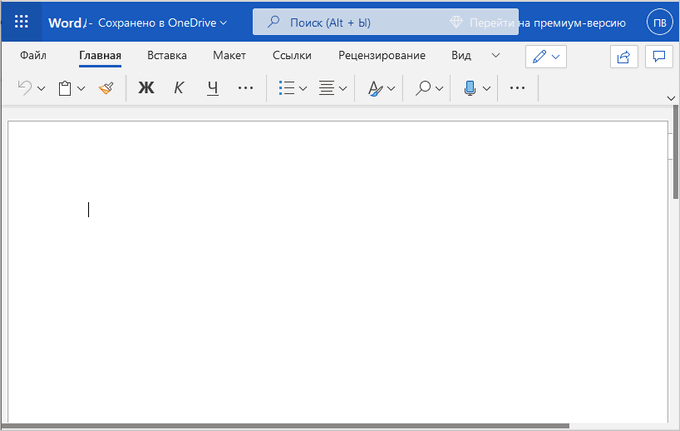
Task: Click inside the document page
Action: pos(337,271)
